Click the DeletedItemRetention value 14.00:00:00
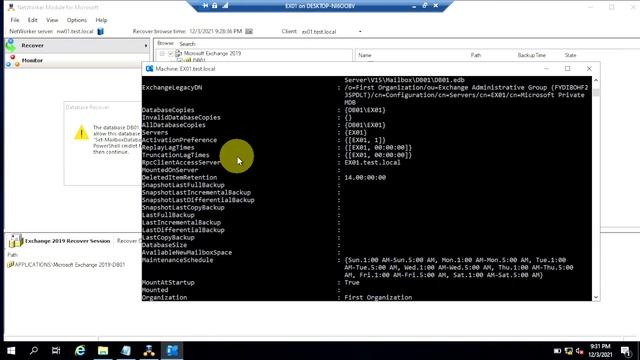Viewport: 640px width, 360px height. (365, 178)
